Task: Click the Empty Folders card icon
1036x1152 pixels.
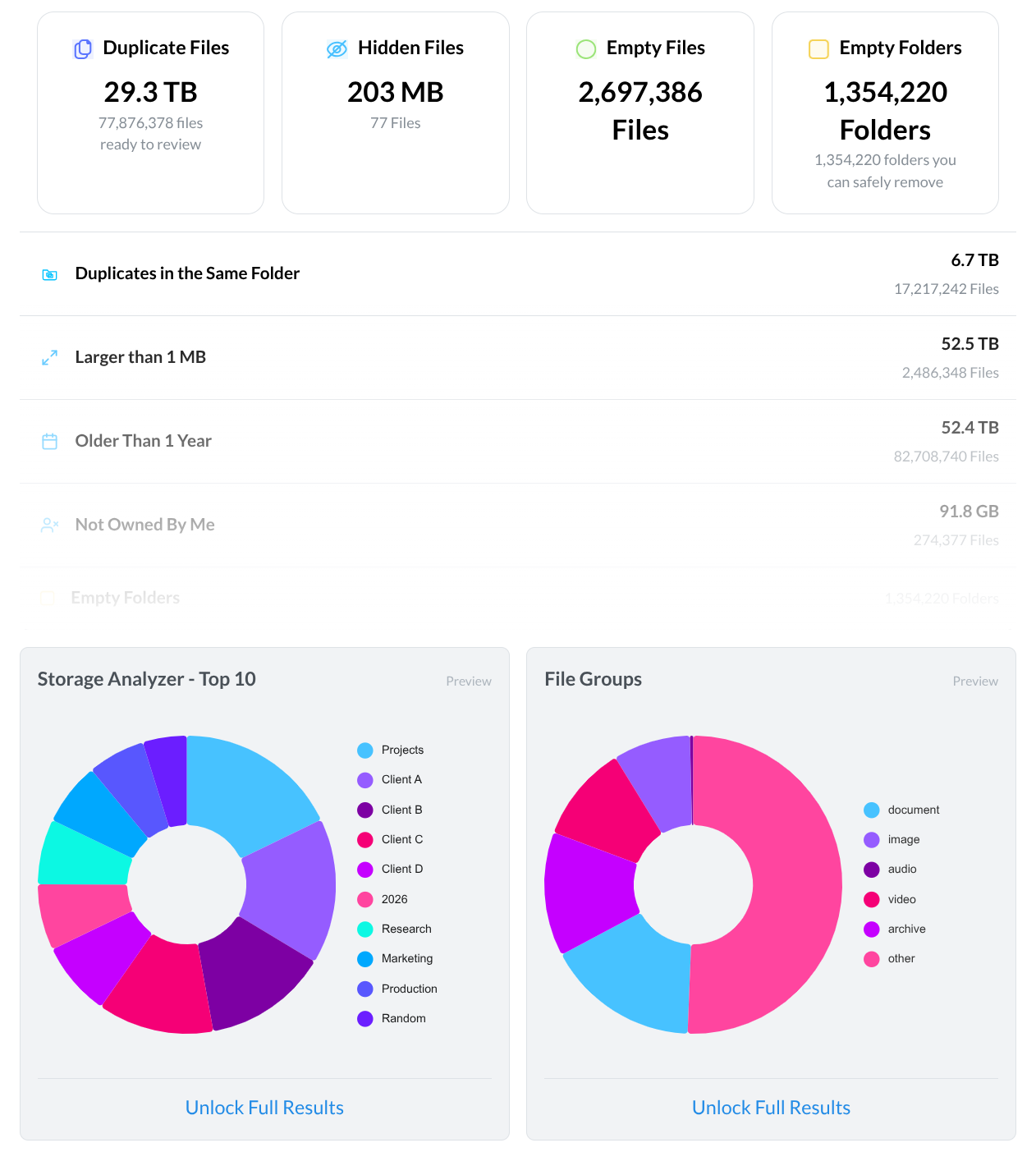Action: pyautogui.click(x=818, y=48)
